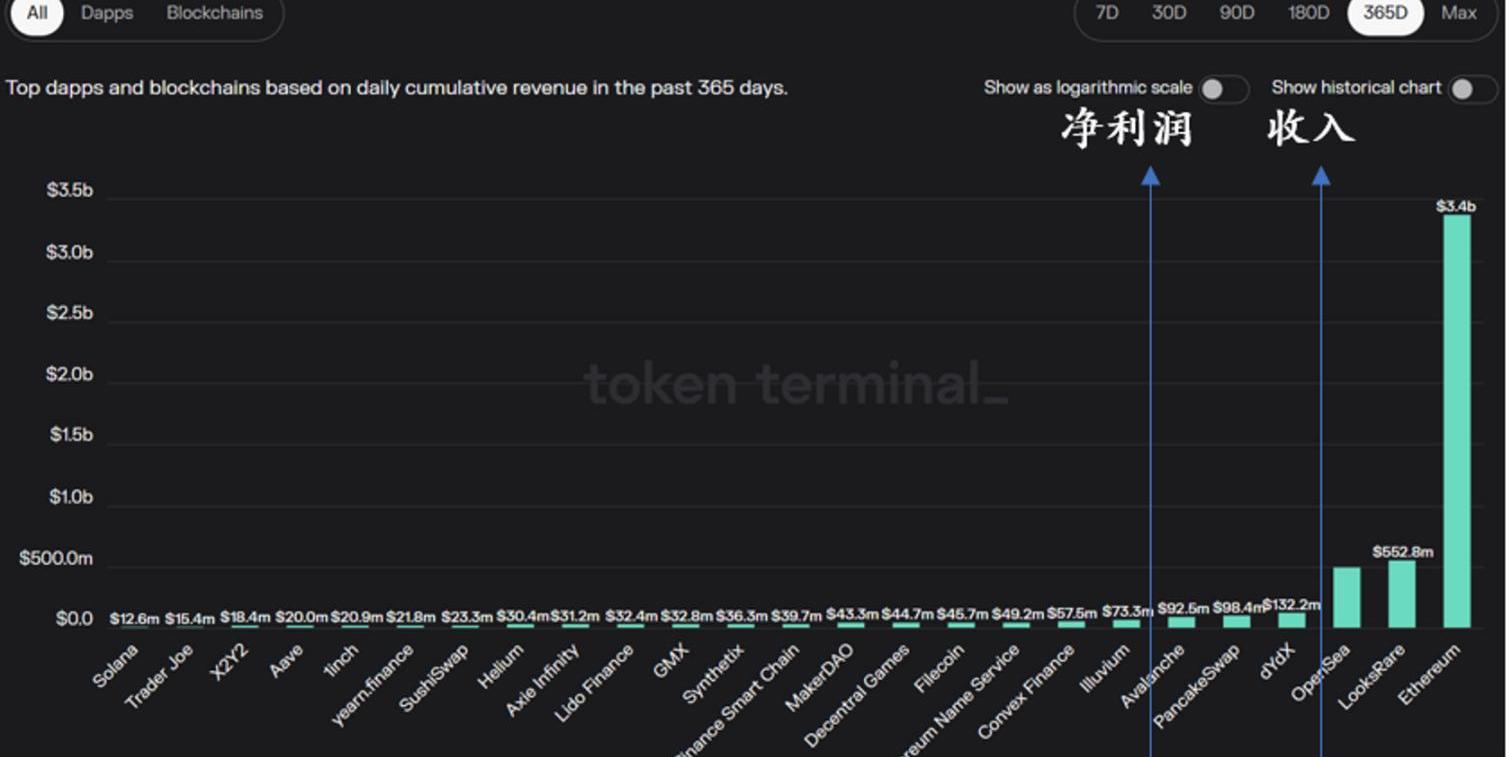Image resolution: width=1512 pixels, height=757 pixels.
Task: Click the Synthetix axis label
Action: click(x=714, y=673)
